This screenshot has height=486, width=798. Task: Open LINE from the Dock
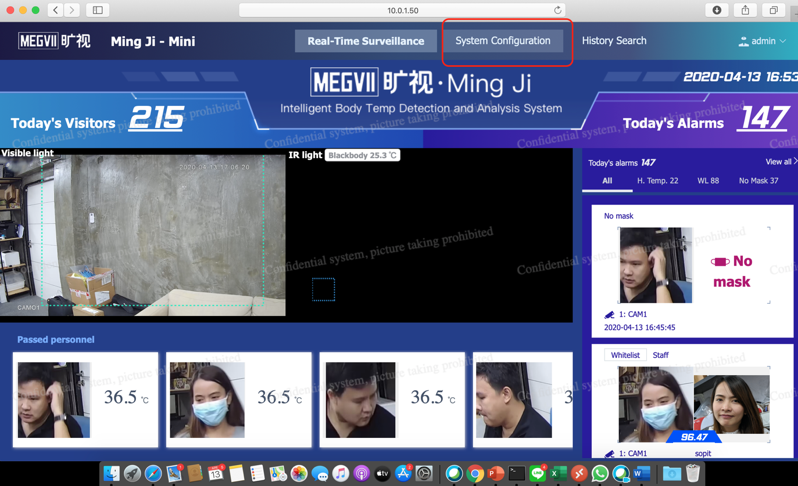(x=537, y=474)
